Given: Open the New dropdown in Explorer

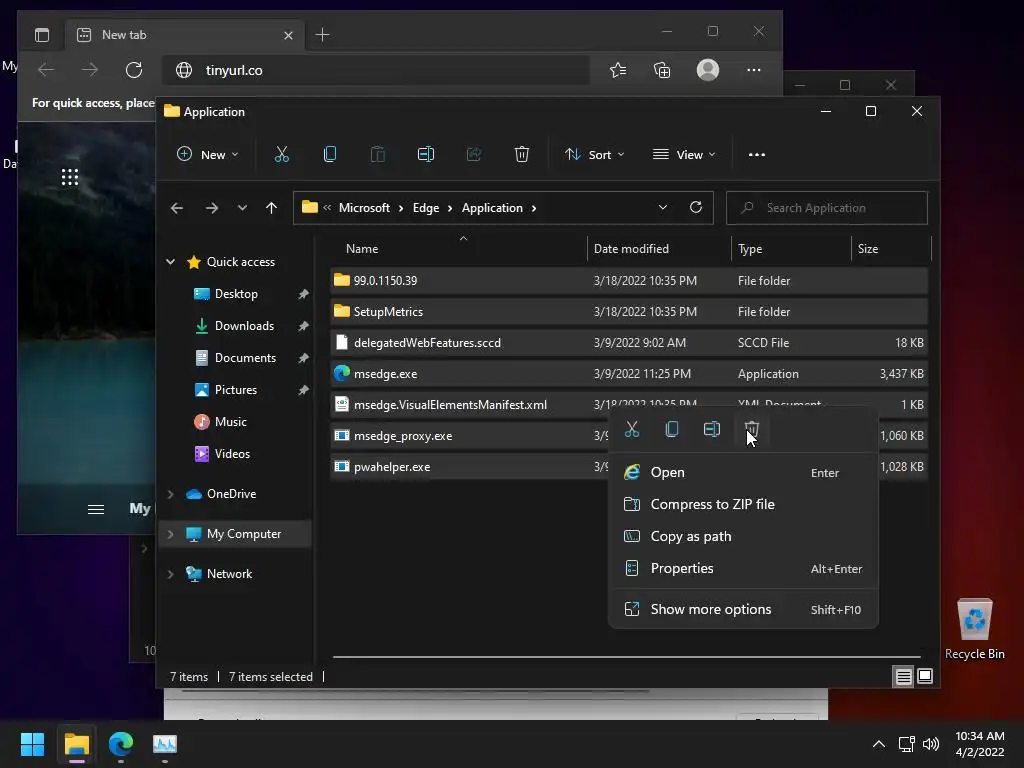Looking at the screenshot, I should coord(208,155).
